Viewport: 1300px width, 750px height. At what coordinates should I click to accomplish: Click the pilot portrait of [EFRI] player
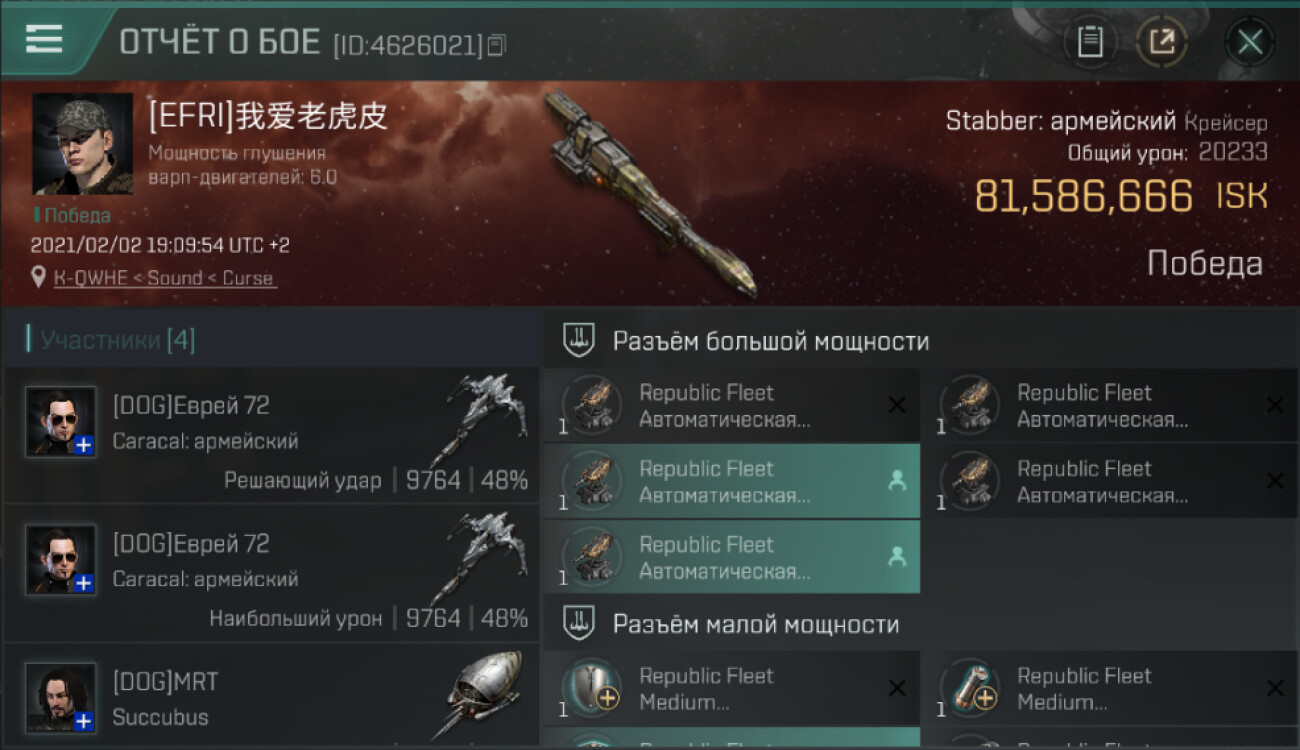pyautogui.click(x=82, y=144)
